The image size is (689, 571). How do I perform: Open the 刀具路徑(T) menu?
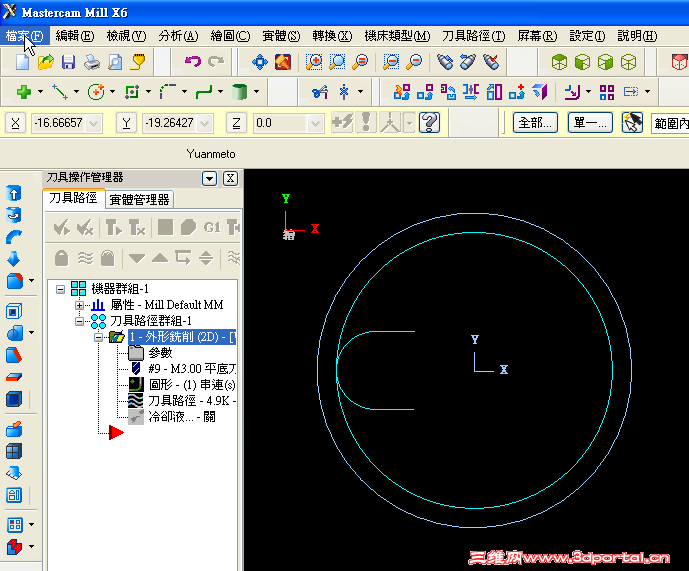pos(474,36)
